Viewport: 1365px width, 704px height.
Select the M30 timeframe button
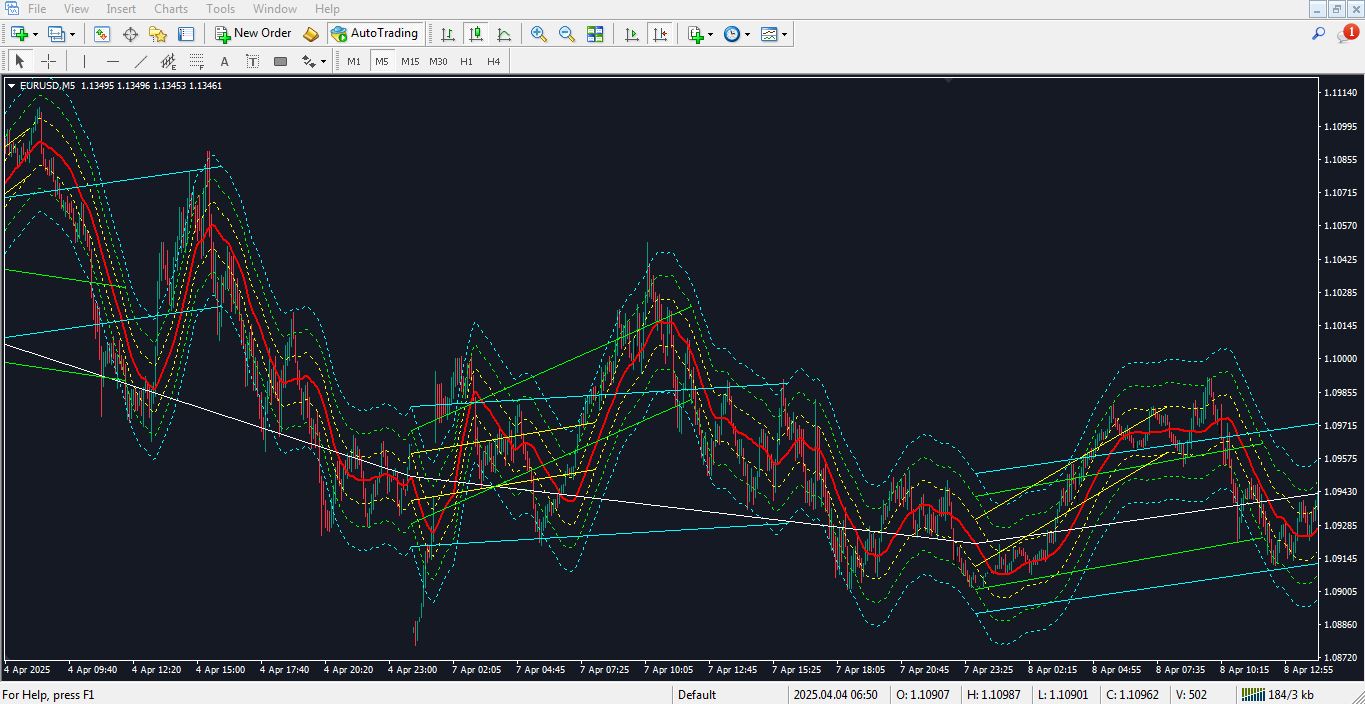click(438, 61)
